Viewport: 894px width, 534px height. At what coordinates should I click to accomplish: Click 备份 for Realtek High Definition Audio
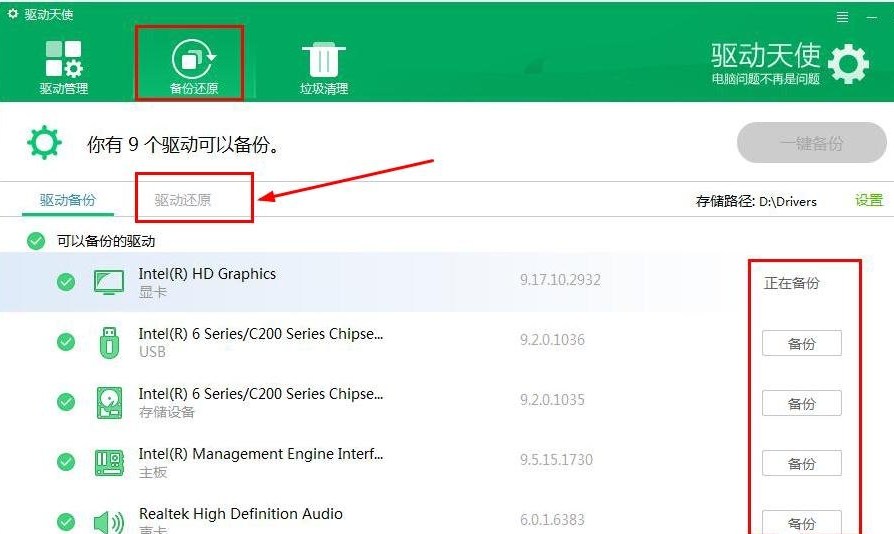(x=802, y=522)
